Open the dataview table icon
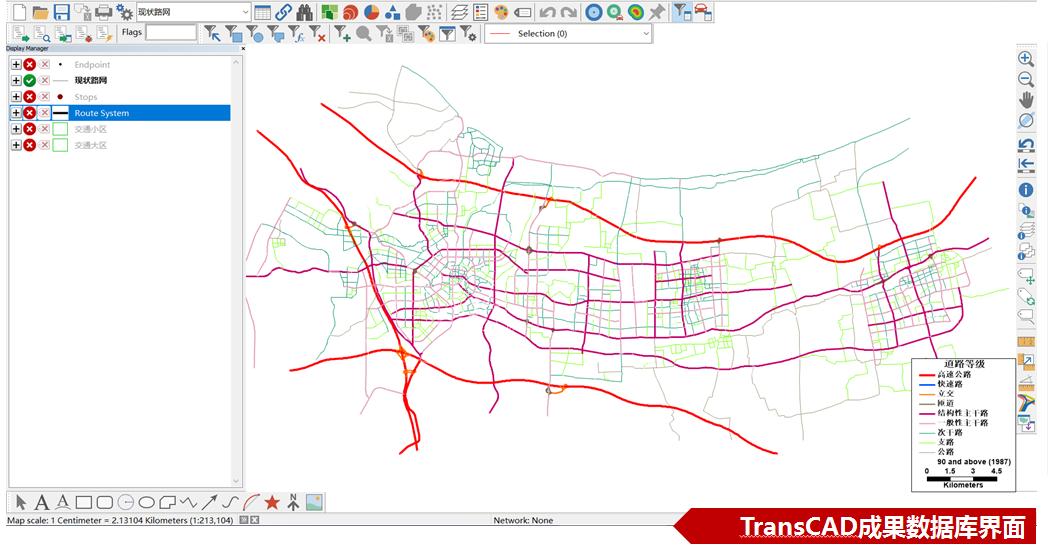Viewport: 1048px width, 548px height. 262,12
